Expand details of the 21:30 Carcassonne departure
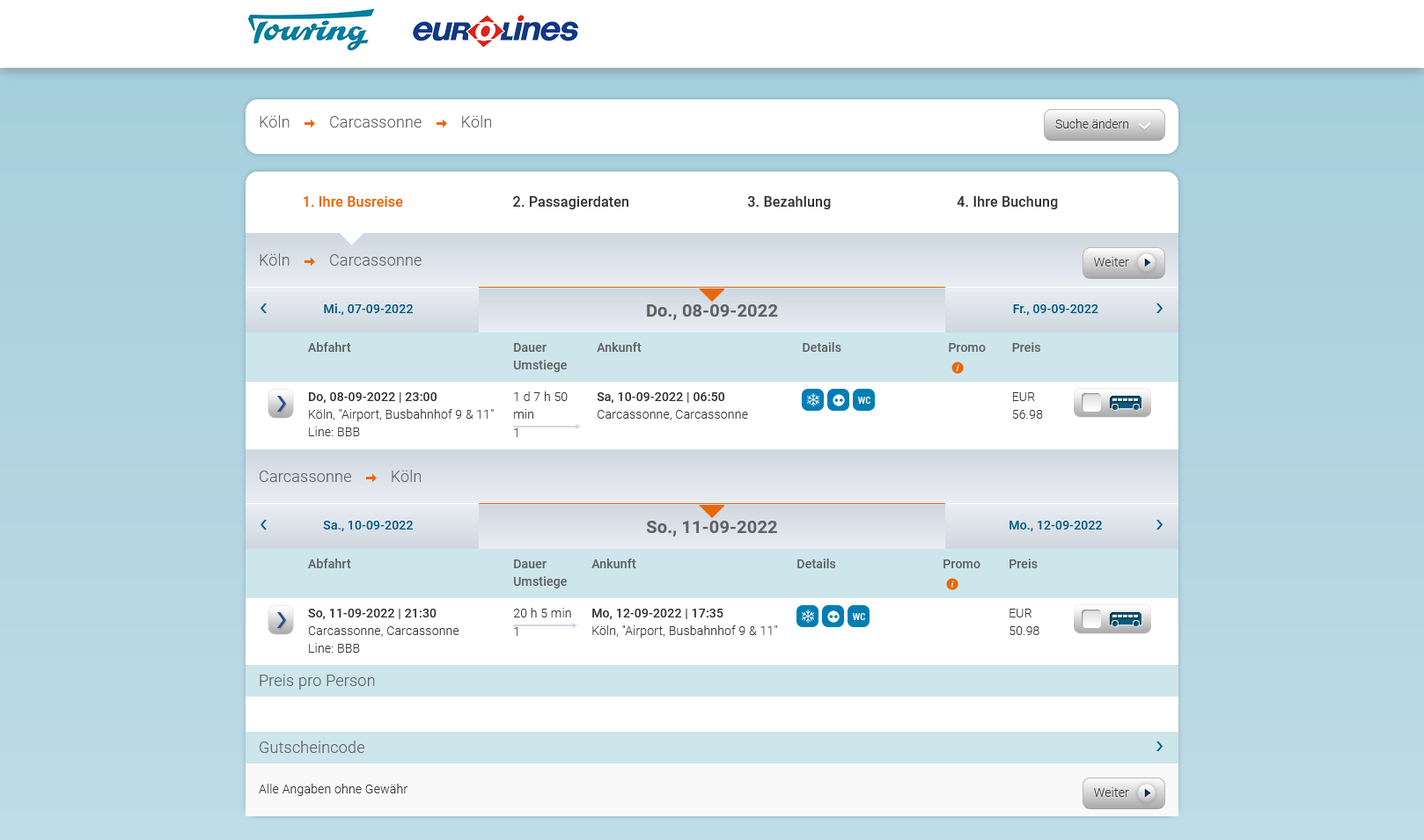The height and width of the screenshot is (840, 1424). click(281, 620)
